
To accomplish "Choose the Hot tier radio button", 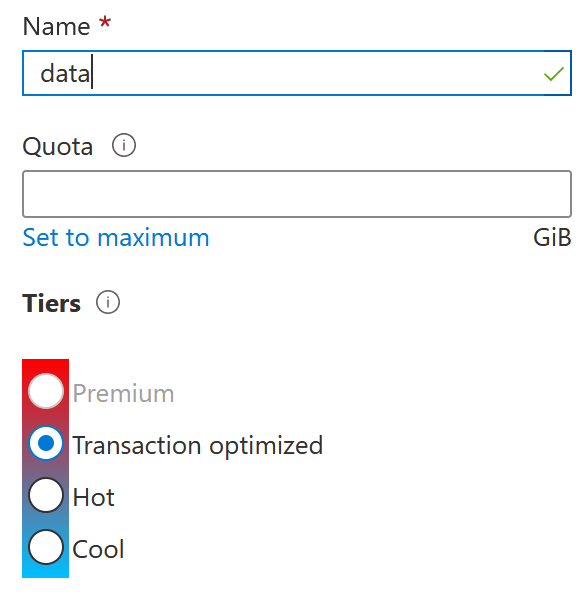I will [x=46, y=495].
